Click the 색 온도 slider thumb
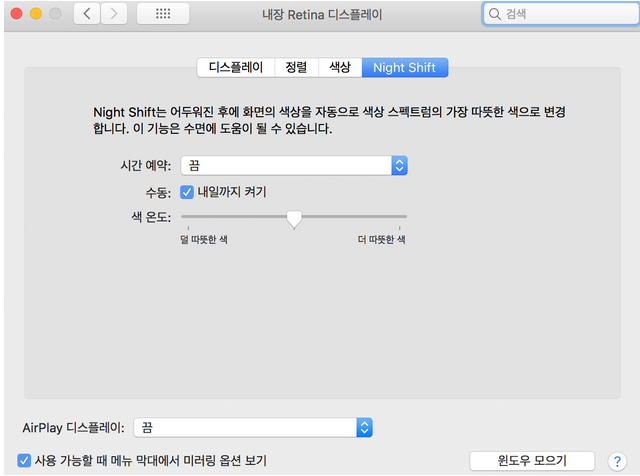The height and width of the screenshot is (476, 640). [294, 219]
